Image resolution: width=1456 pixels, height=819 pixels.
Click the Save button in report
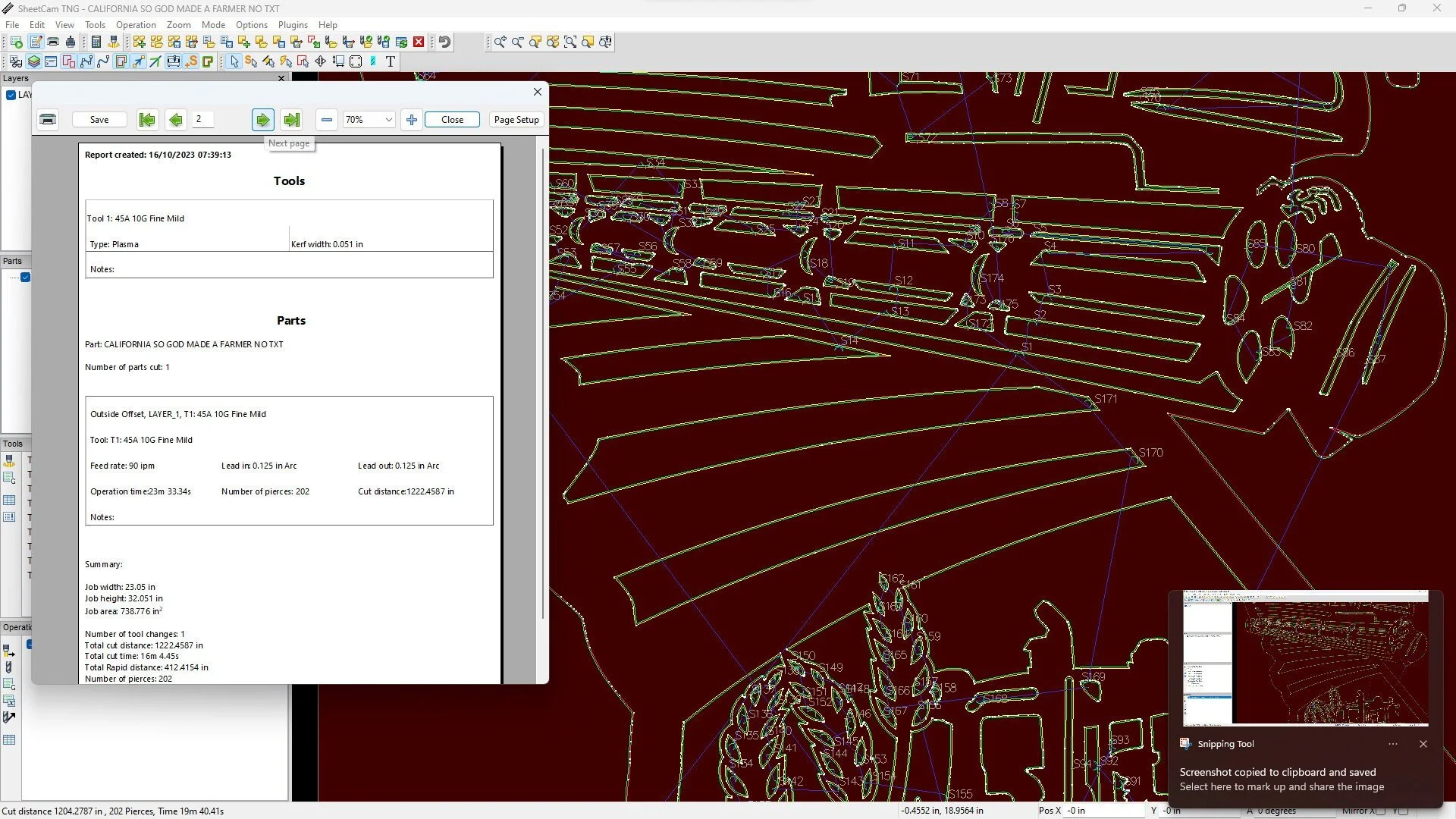point(99,120)
